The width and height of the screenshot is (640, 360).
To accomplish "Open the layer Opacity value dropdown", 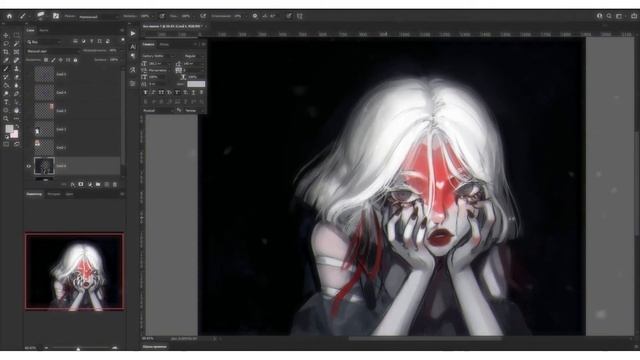I will tap(113, 51).
